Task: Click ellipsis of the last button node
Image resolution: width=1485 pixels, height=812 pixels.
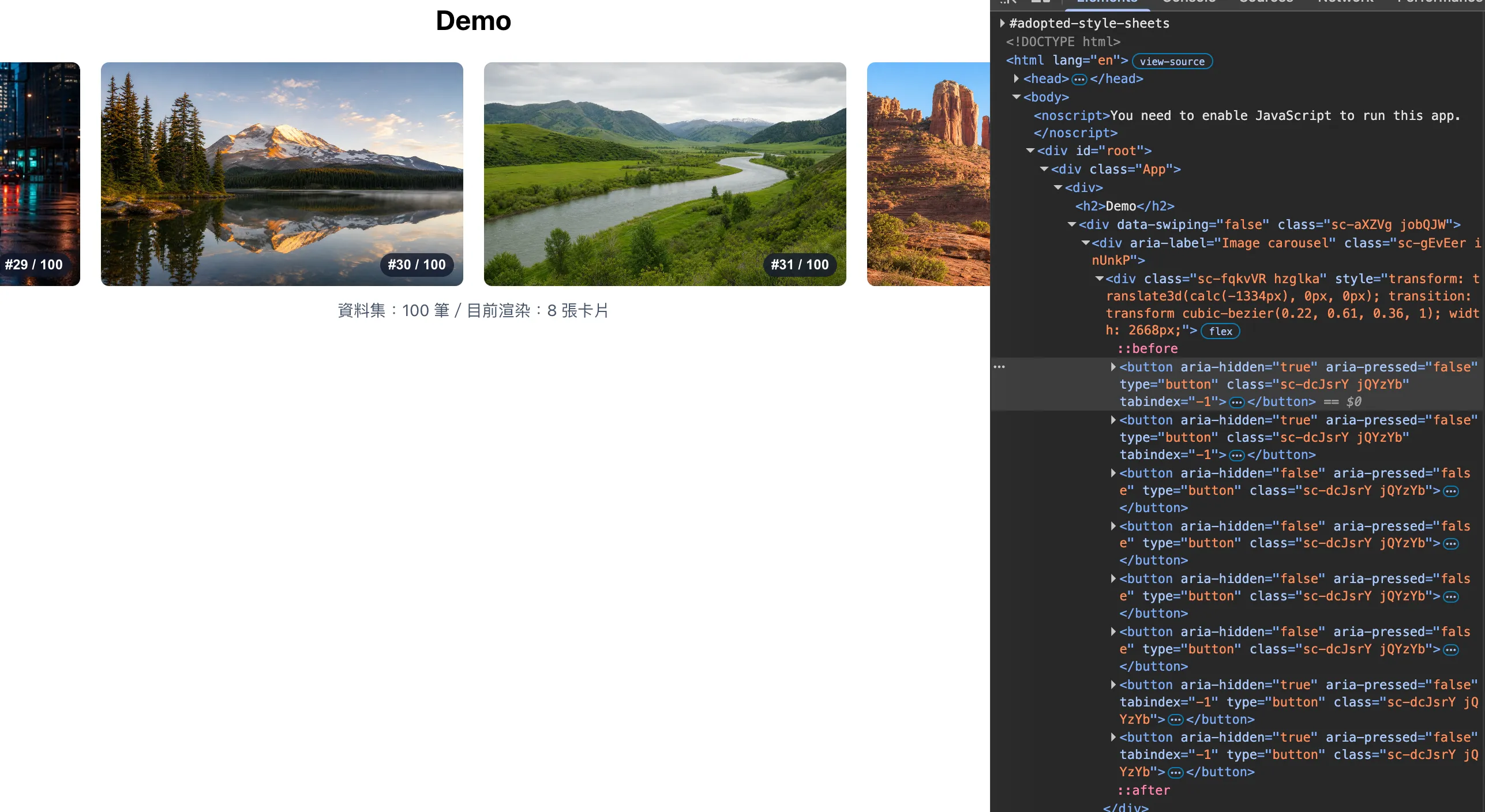Action: click(1176, 772)
